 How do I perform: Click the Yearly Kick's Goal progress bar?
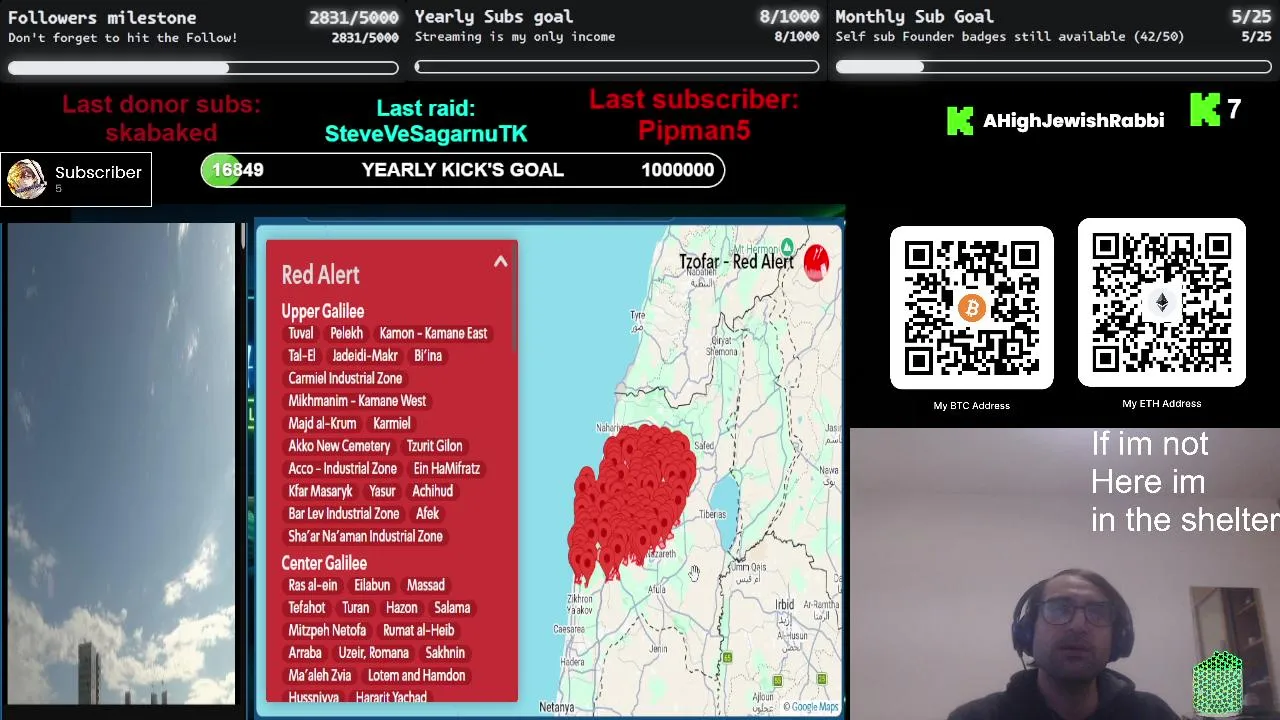462,170
